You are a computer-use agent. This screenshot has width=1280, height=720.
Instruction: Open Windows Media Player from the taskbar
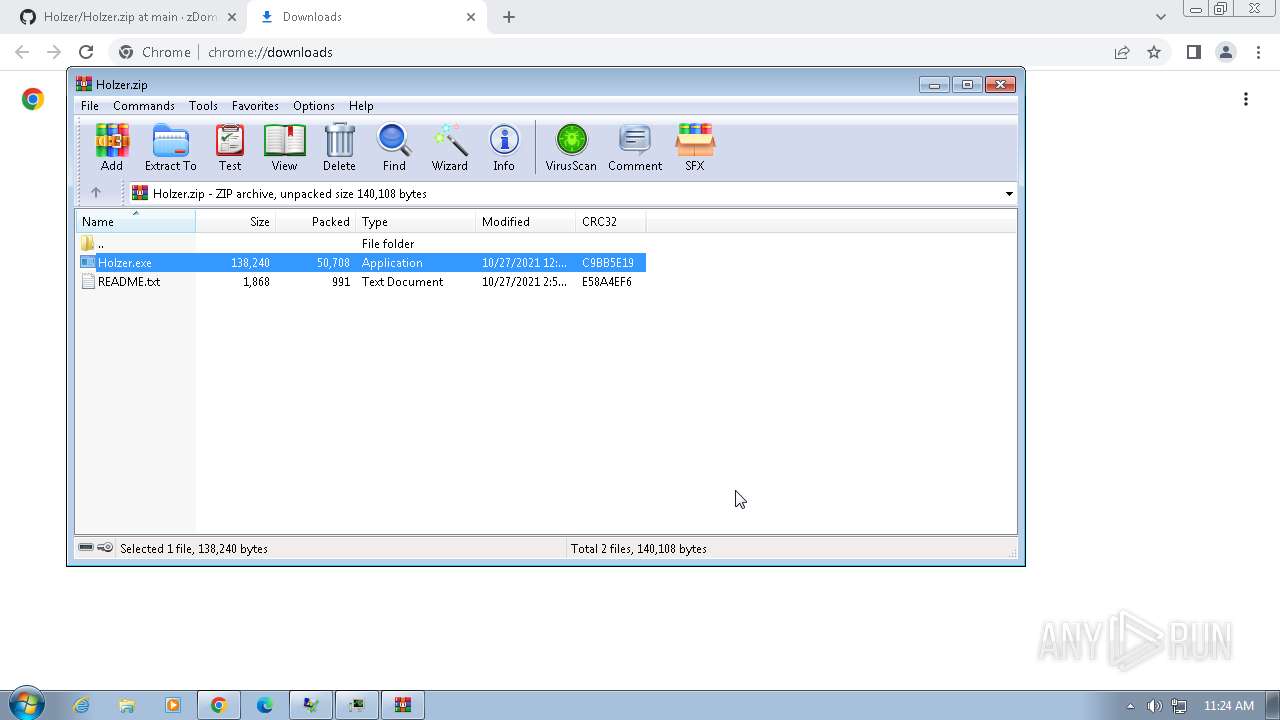pos(173,705)
